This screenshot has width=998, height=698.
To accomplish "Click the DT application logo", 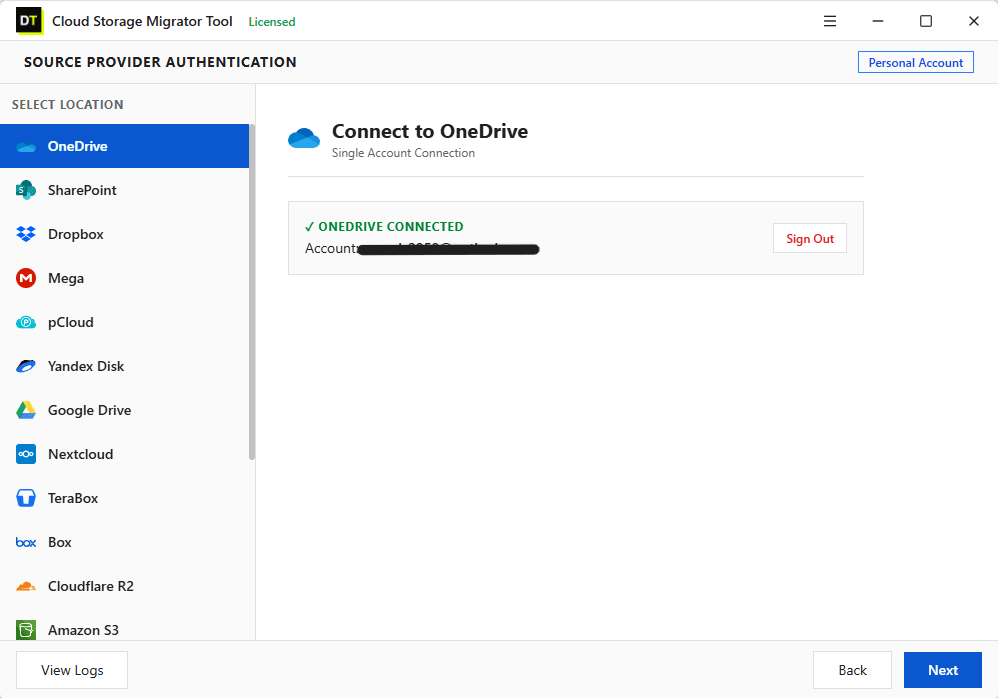I will tap(29, 21).
